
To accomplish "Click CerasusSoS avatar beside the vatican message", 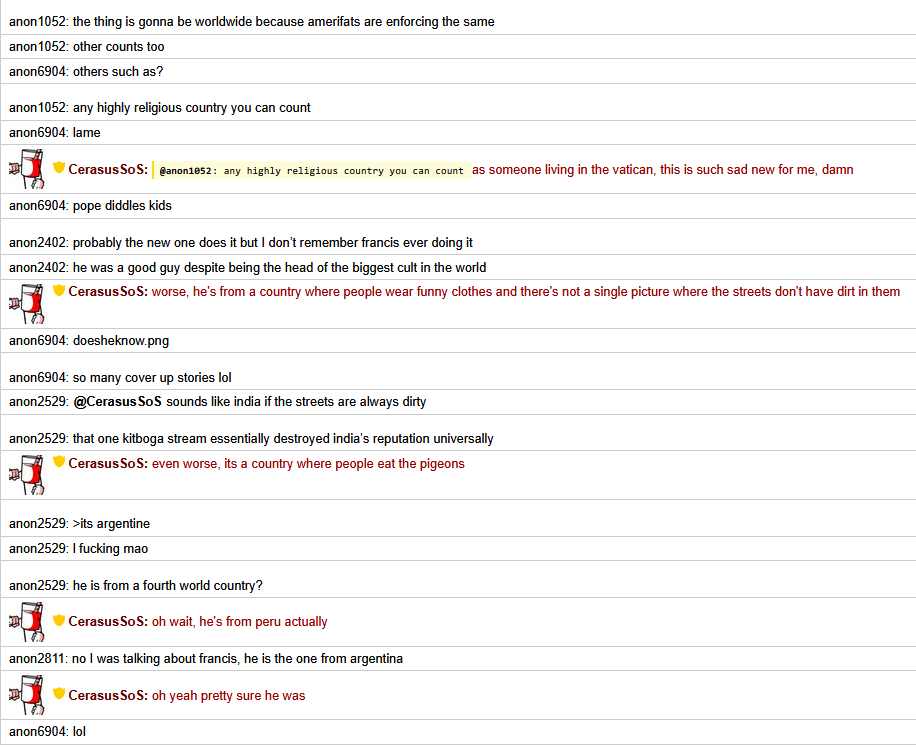I will 27,169.
